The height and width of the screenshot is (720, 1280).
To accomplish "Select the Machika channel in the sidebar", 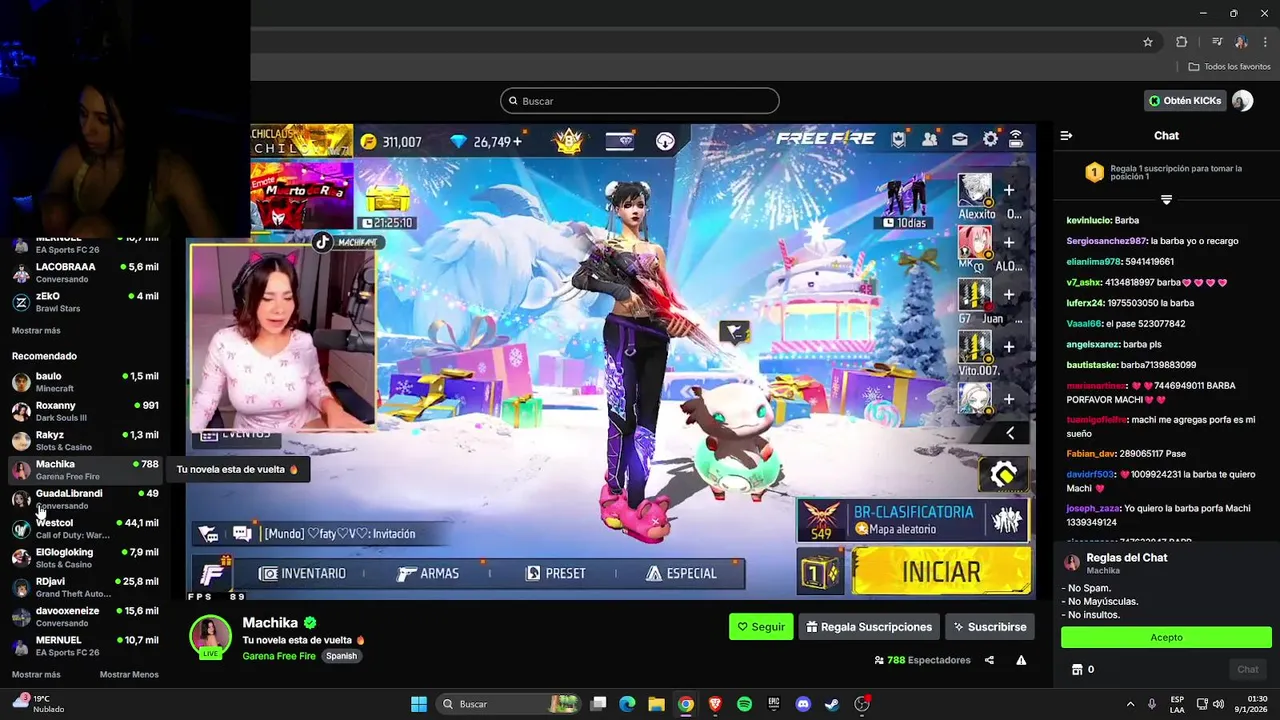I will 85,470.
